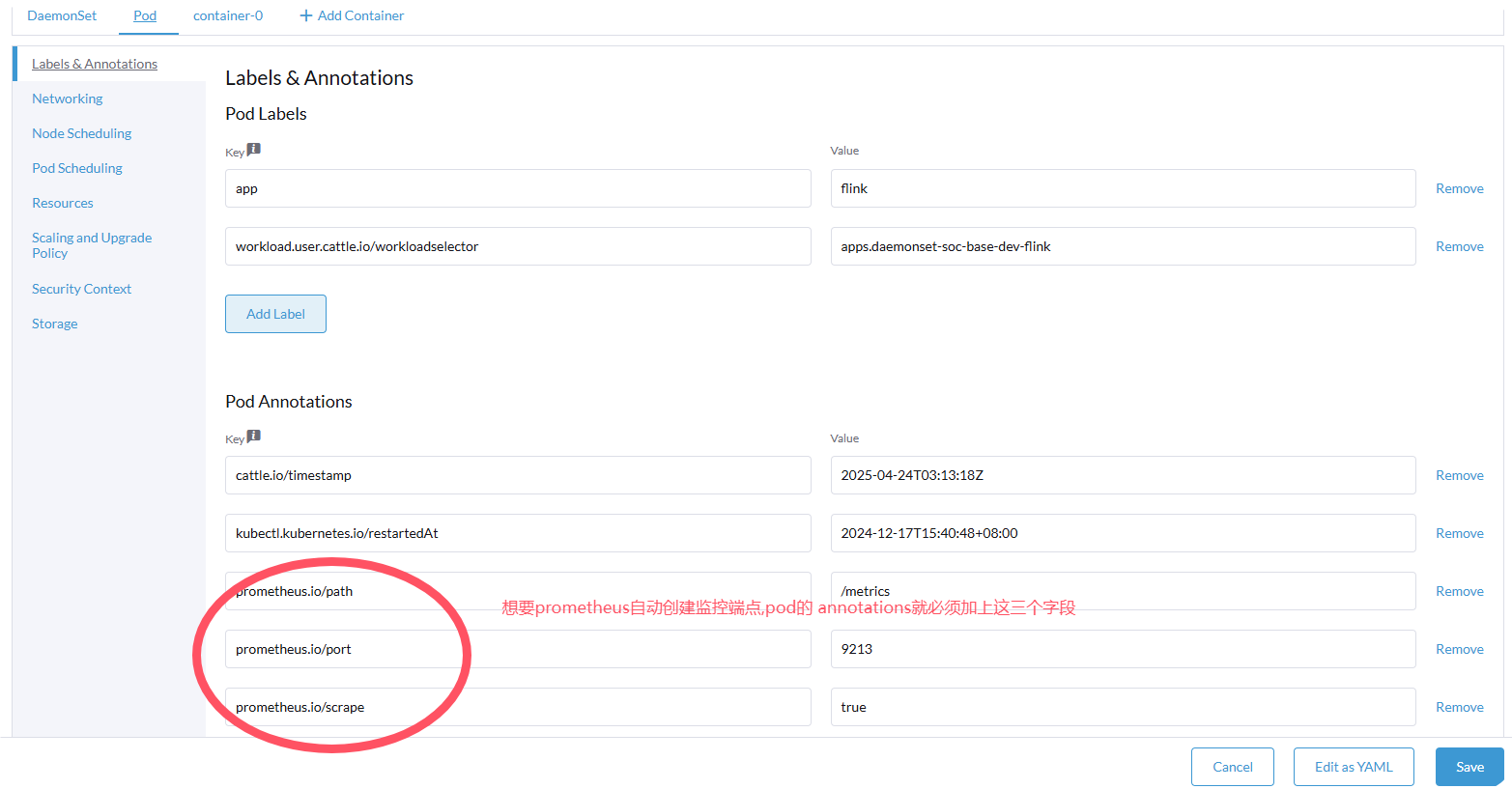Edit the 2025-04-24T03:13:18Z value field

(1123, 475)
